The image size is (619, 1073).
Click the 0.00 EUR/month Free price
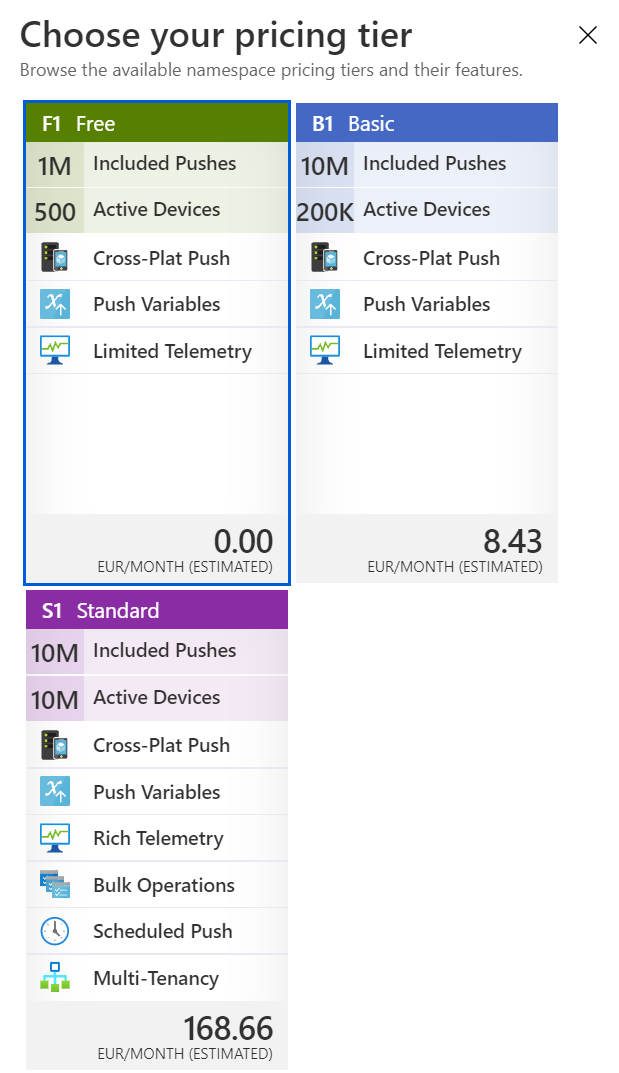[185, 550]
